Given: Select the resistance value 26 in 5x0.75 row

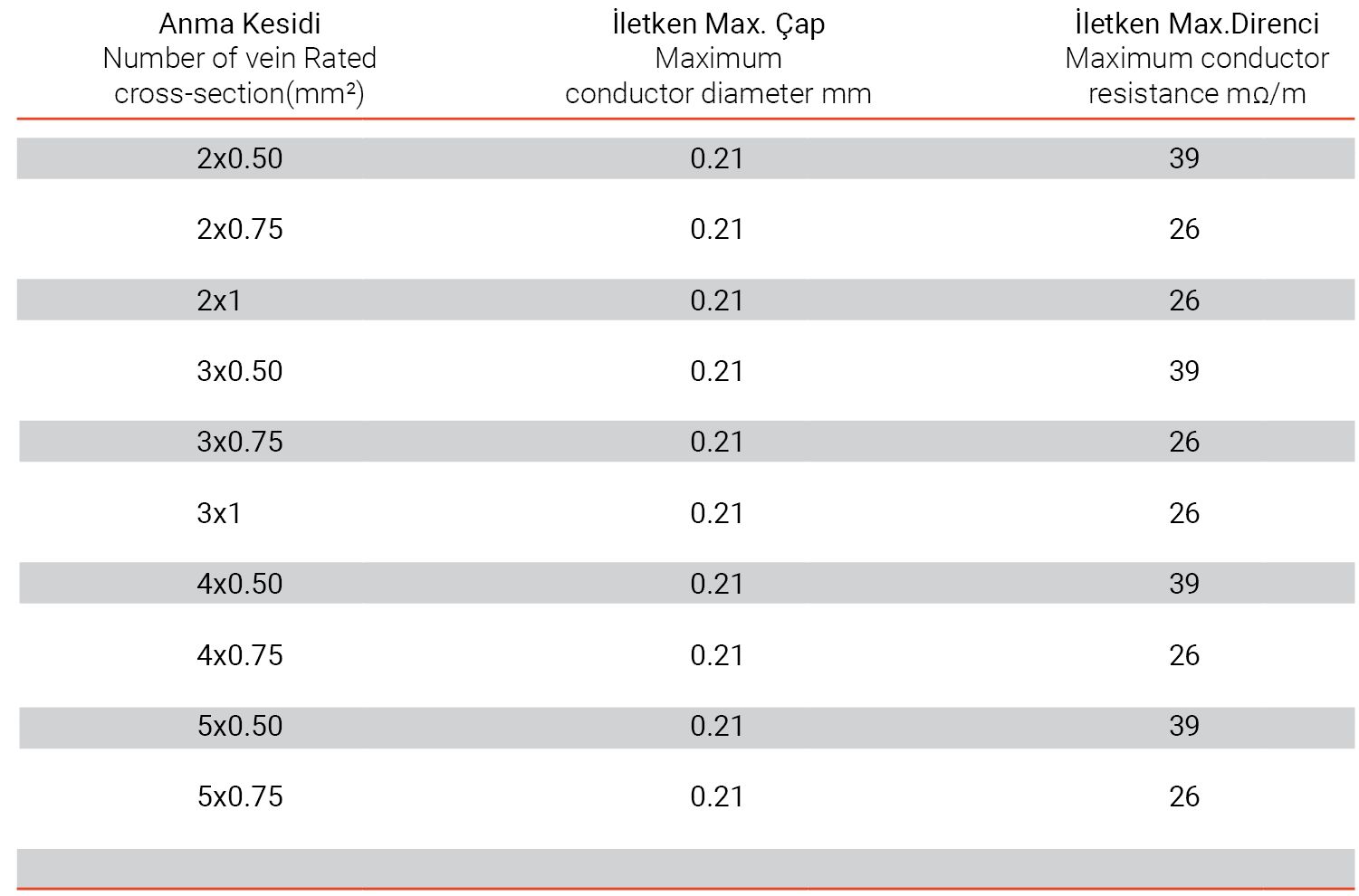Looking at the screenshot, I should [1183, 796].
